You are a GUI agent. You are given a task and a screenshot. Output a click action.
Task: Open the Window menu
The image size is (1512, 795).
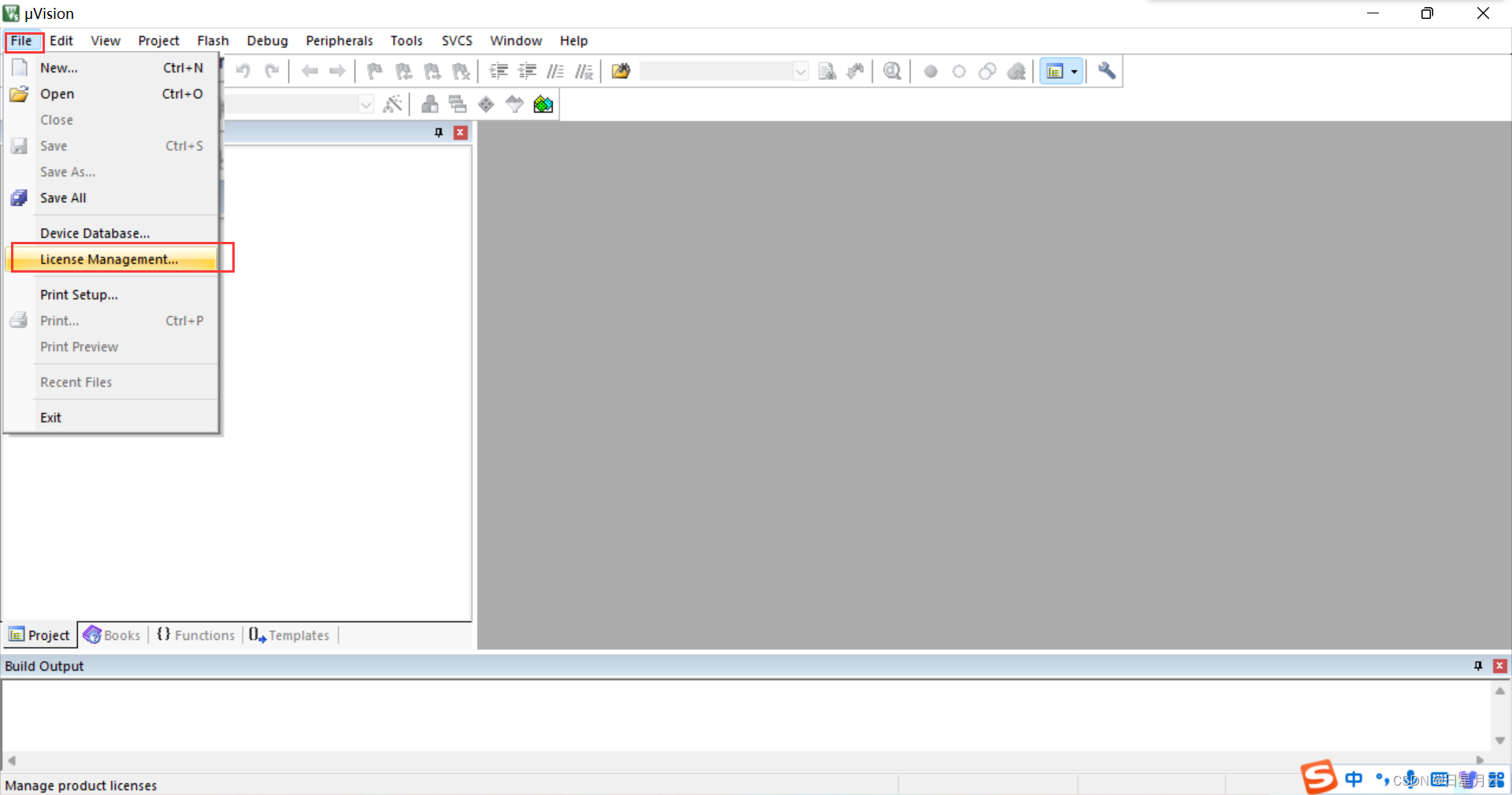pos(517,41)
